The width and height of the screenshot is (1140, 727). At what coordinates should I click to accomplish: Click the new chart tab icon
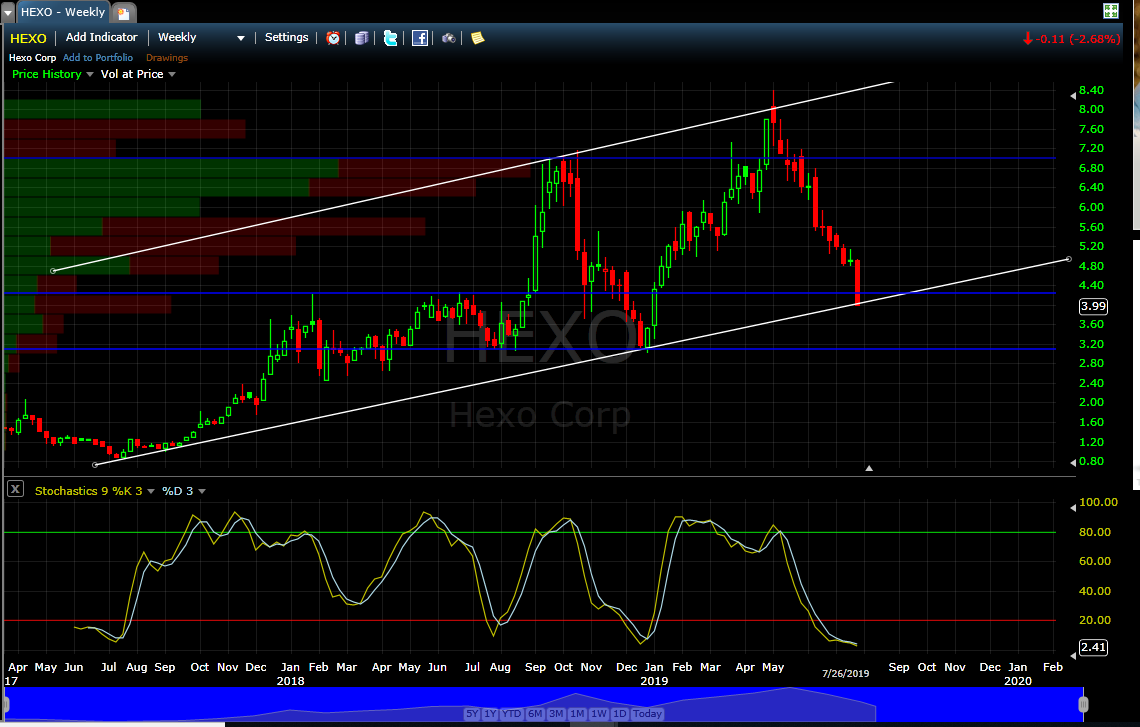(124, 12)
